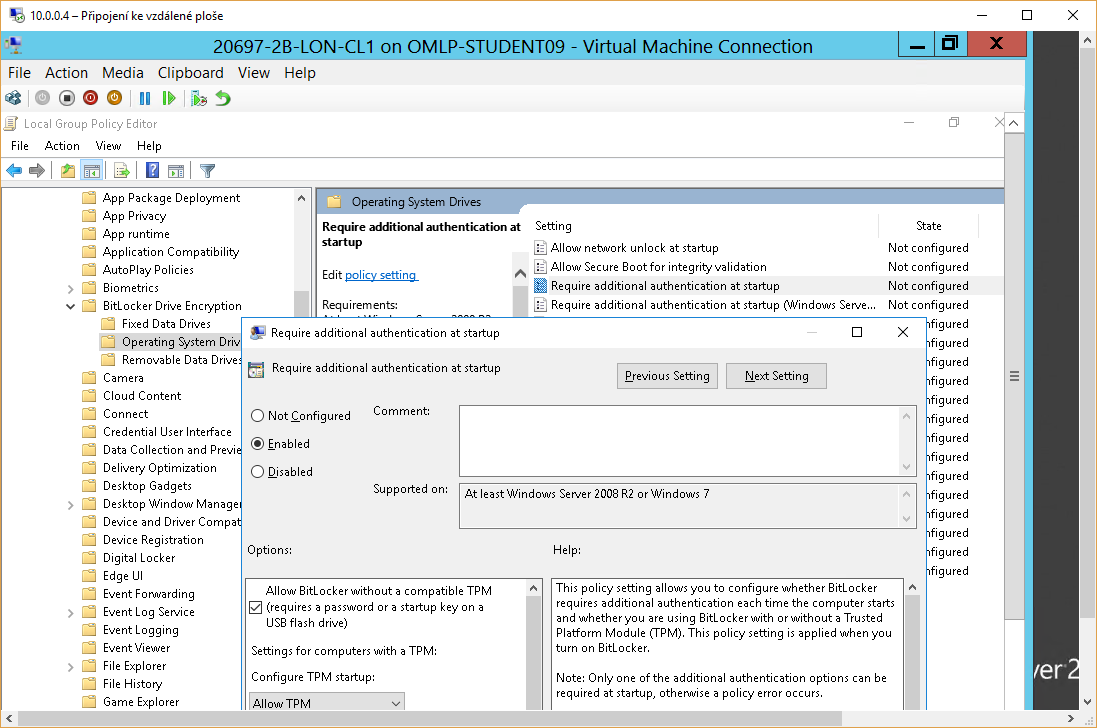The width and height of the screenshot is (1097, 728).
Task: Click inside the Comment text box
Action: 679,441
